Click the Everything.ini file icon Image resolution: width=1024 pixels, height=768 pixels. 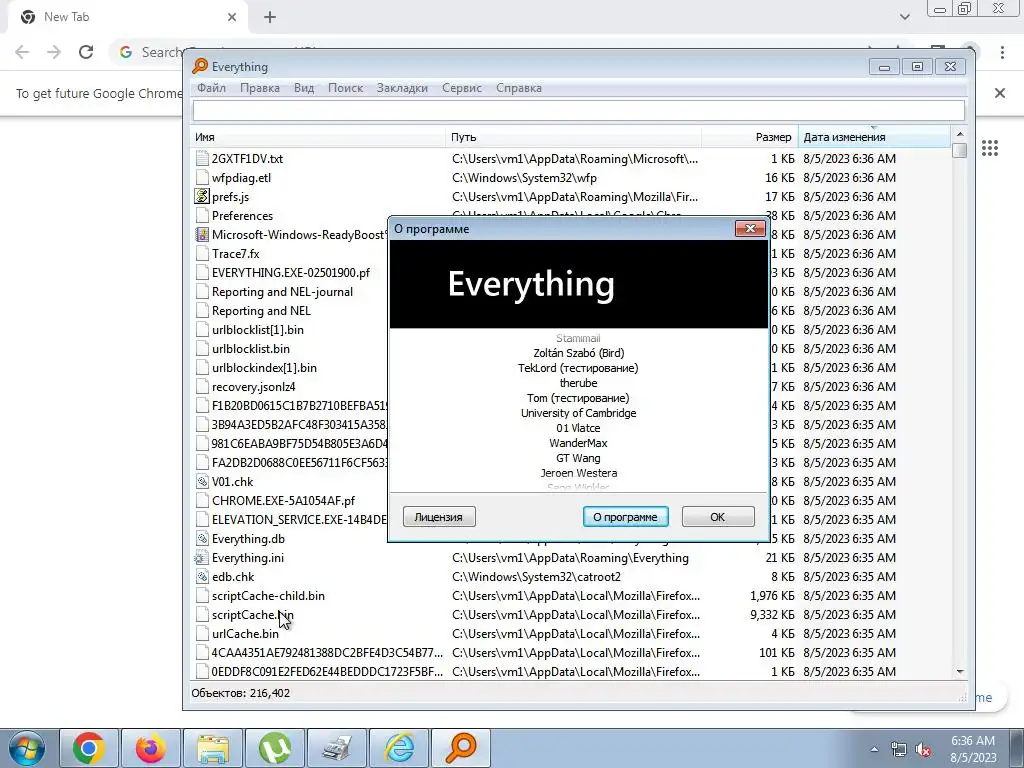point(202,558)
